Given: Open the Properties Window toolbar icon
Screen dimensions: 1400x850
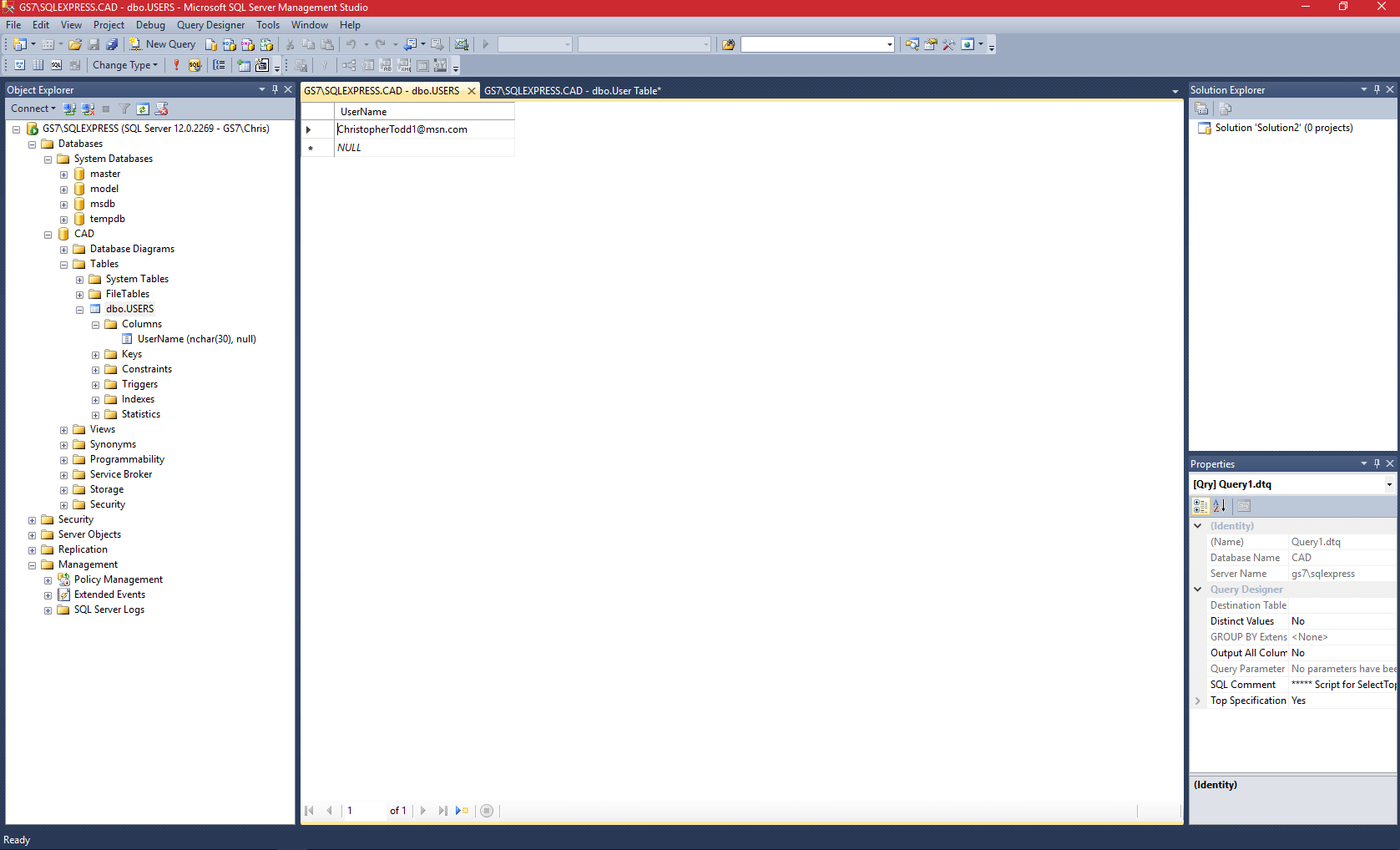Looking at the screenshot, I should click(x=930, y=44).
